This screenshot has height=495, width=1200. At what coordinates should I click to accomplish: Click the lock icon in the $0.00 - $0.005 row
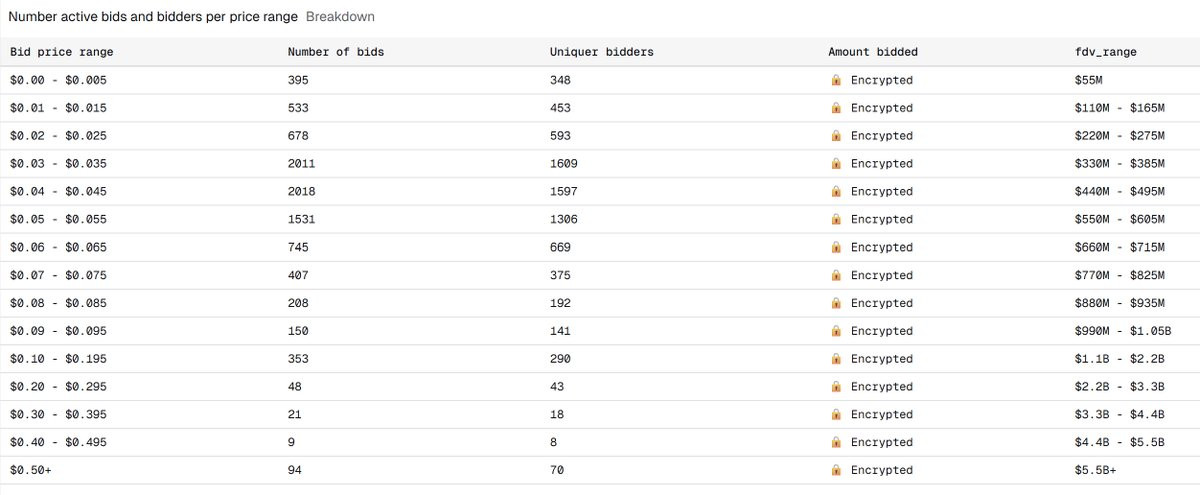(836, 80)
